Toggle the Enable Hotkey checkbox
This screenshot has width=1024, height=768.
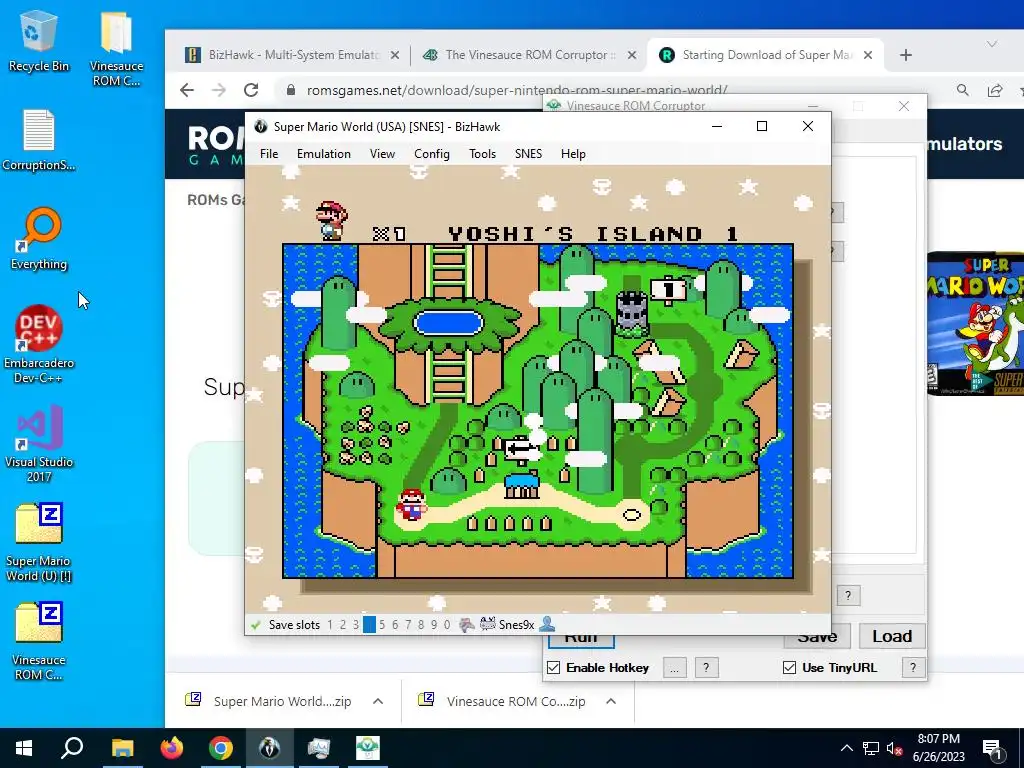tap(554, 667)
